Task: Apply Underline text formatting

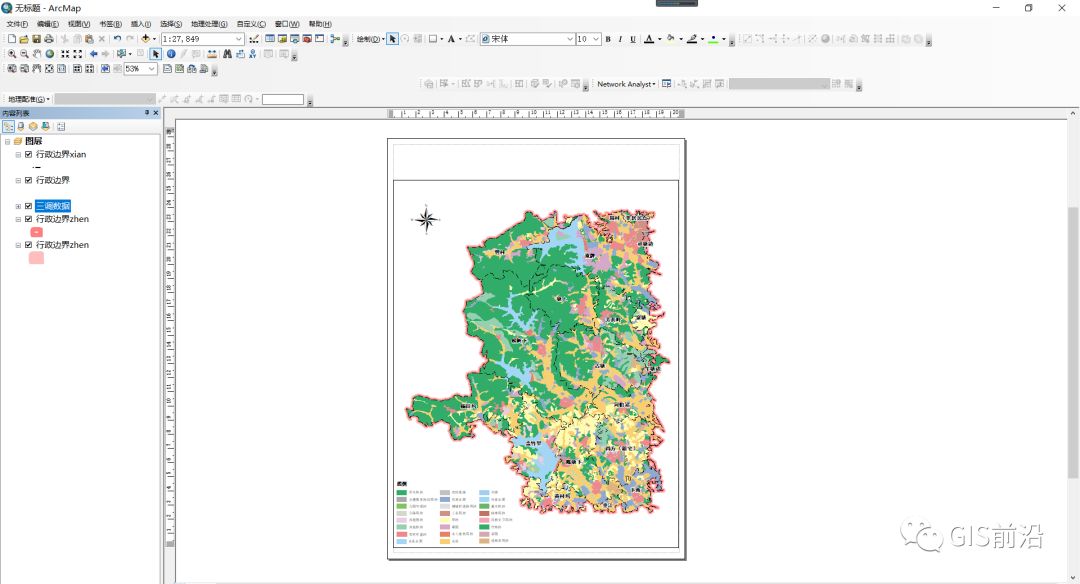Action: pos(633,39)
